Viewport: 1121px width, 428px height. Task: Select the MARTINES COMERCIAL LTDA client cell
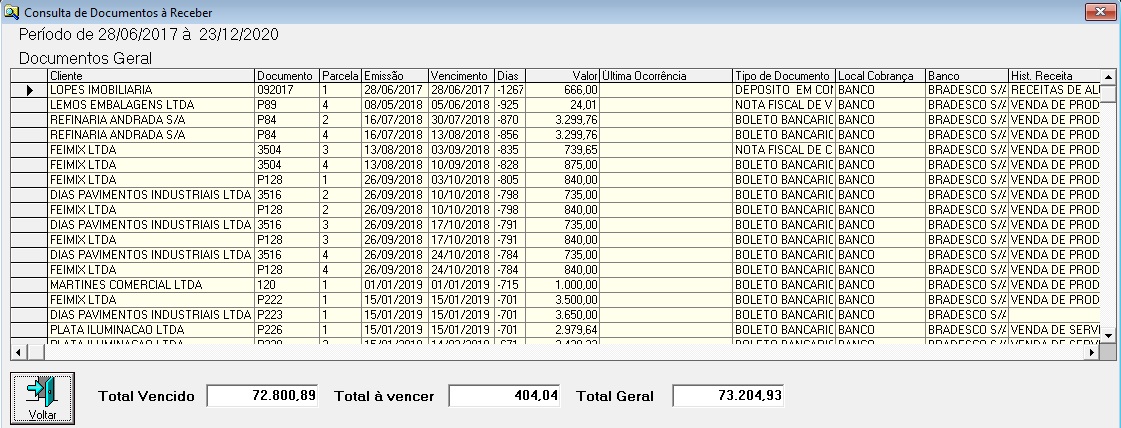point(150,285)
